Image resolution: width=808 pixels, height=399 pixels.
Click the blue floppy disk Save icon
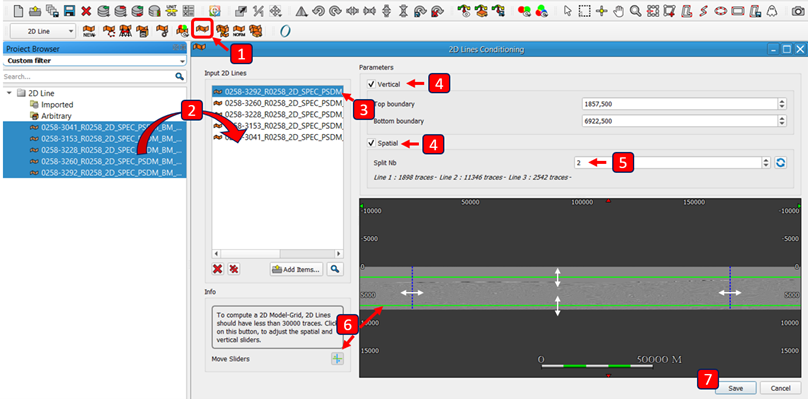69,10
